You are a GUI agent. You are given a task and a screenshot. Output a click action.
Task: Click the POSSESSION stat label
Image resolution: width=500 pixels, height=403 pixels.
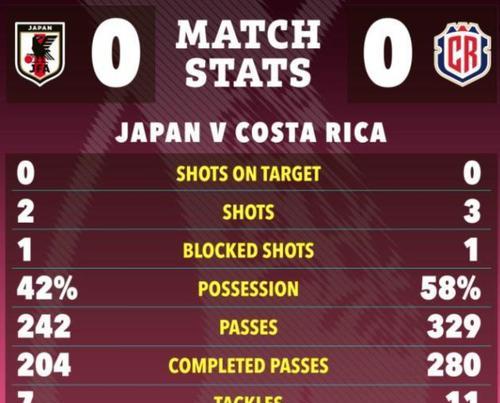[248, 289]
